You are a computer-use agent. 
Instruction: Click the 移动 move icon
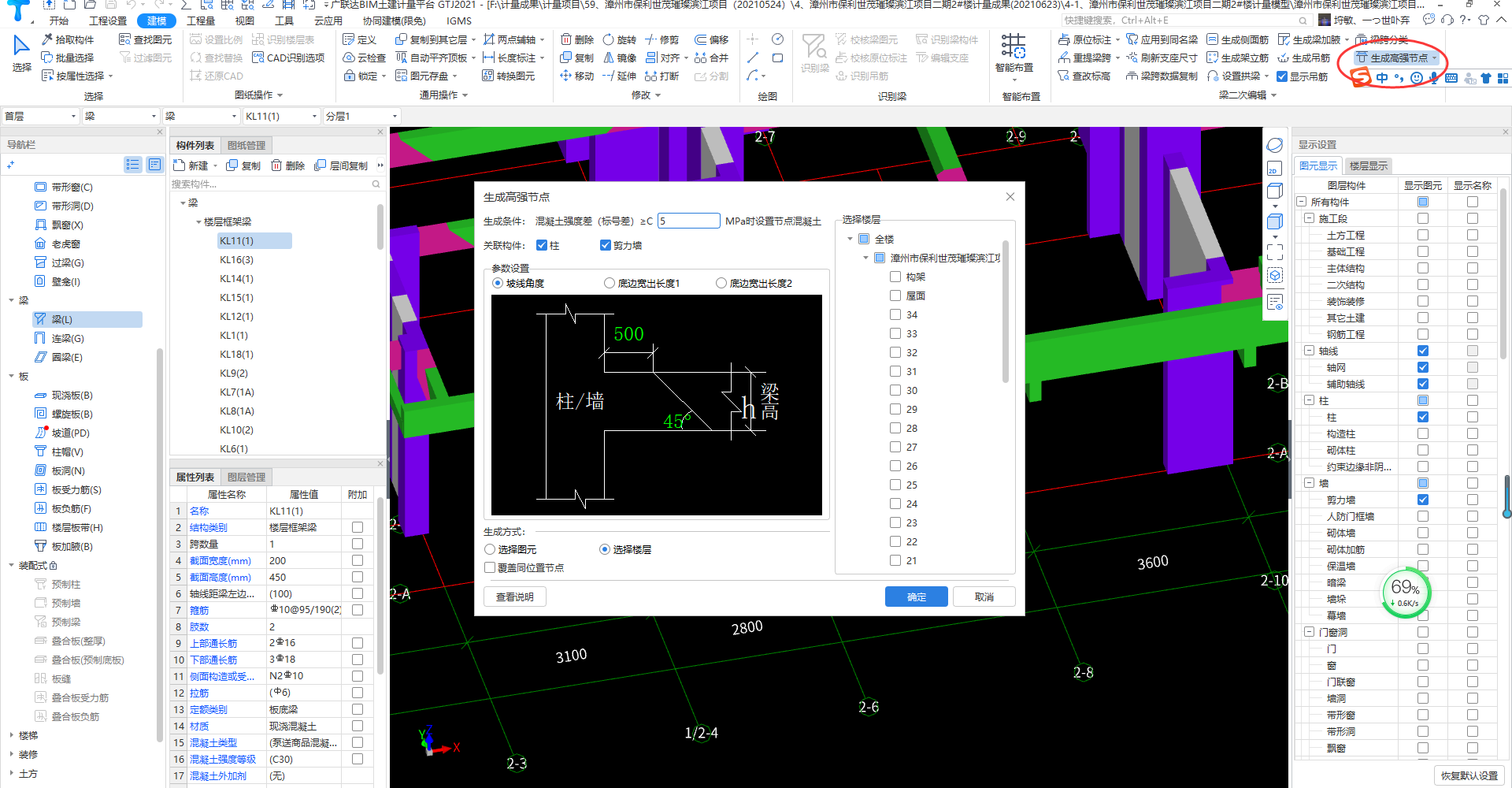tap(566, 76)
